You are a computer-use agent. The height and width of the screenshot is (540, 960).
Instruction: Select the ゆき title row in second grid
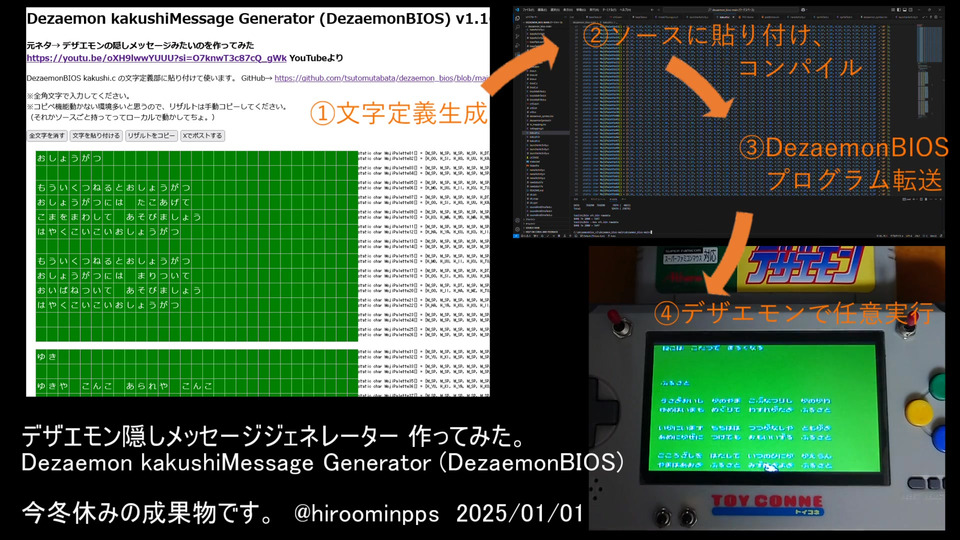tap(197, 356)
